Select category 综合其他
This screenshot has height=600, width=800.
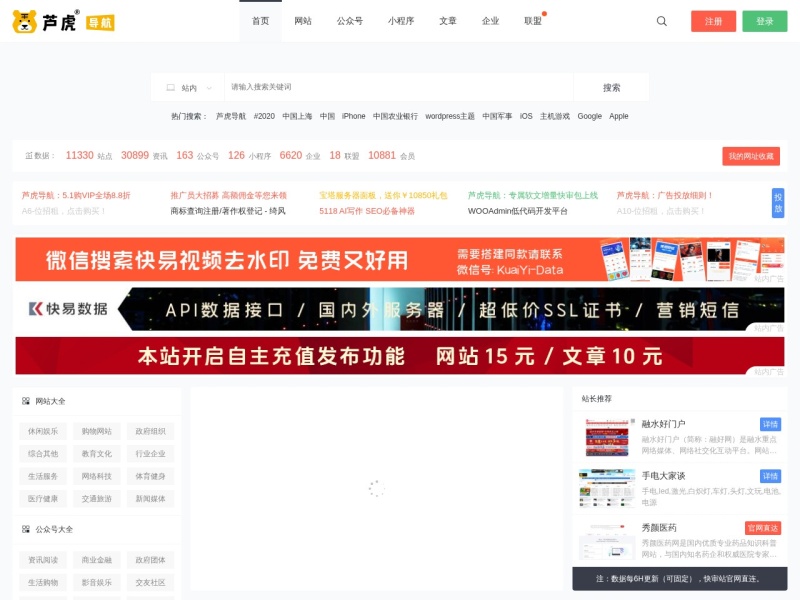pos(43,454)
